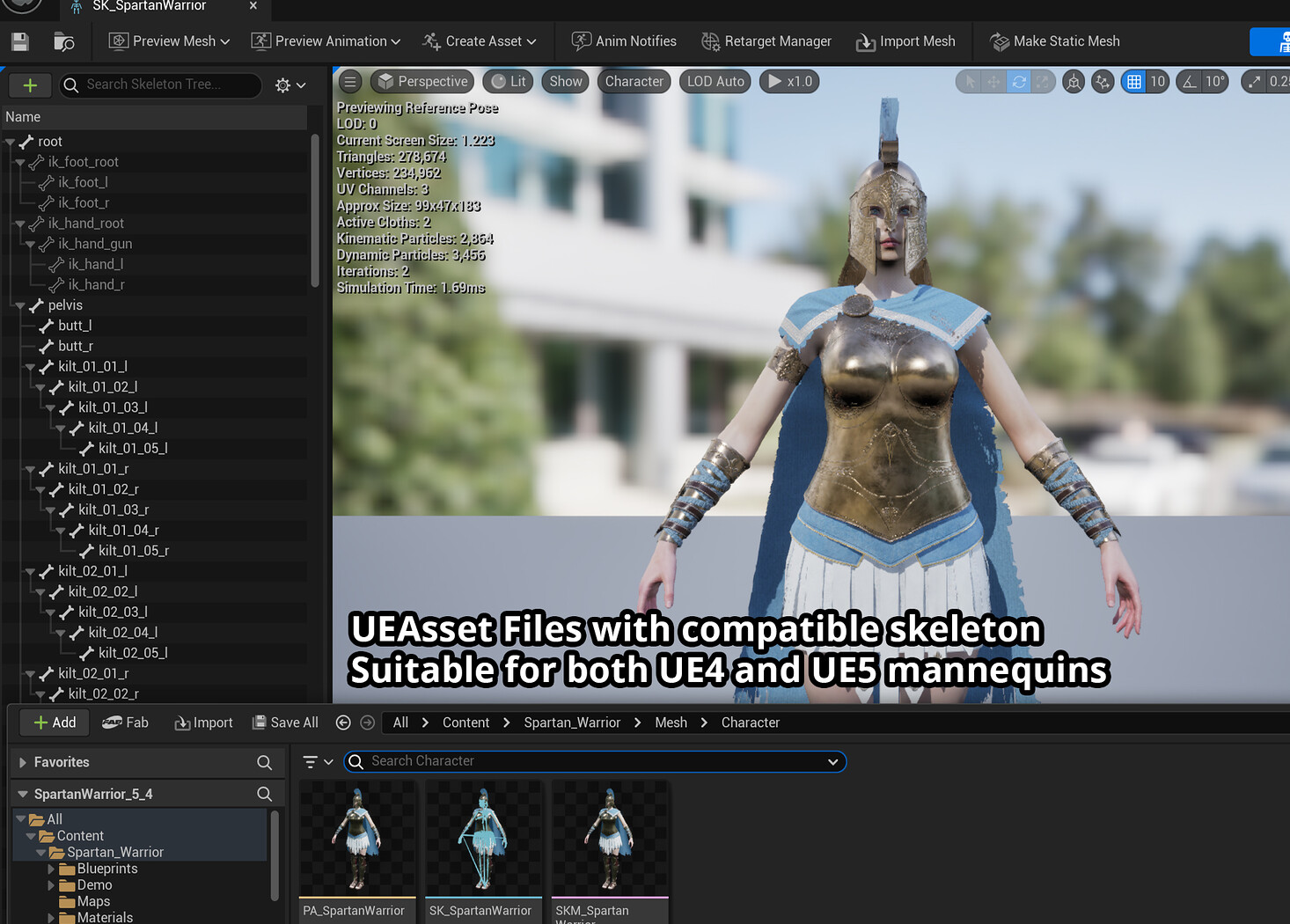Screen dimensions: 1290x924
Task: Activate the Translate gizmo tool
Action: (x=994, y=82)
